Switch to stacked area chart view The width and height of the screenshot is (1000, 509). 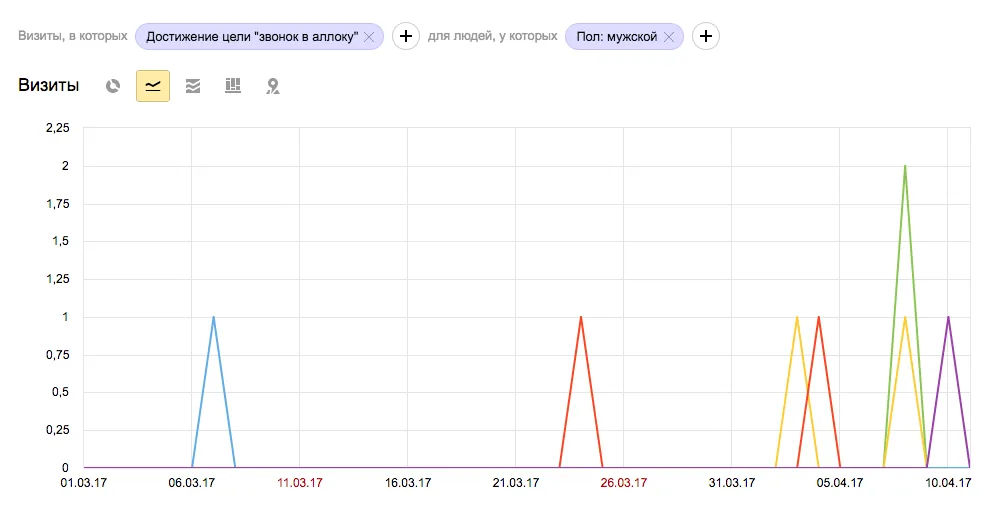[193, 86]
